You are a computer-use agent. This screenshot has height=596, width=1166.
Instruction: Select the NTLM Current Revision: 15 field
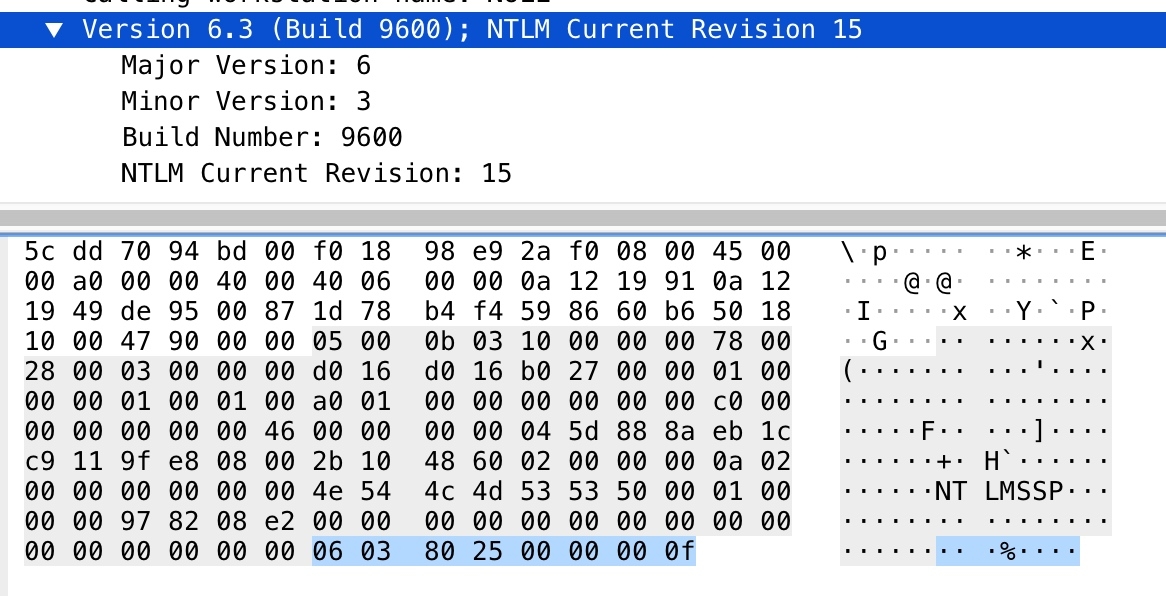[x=315, y=173]
